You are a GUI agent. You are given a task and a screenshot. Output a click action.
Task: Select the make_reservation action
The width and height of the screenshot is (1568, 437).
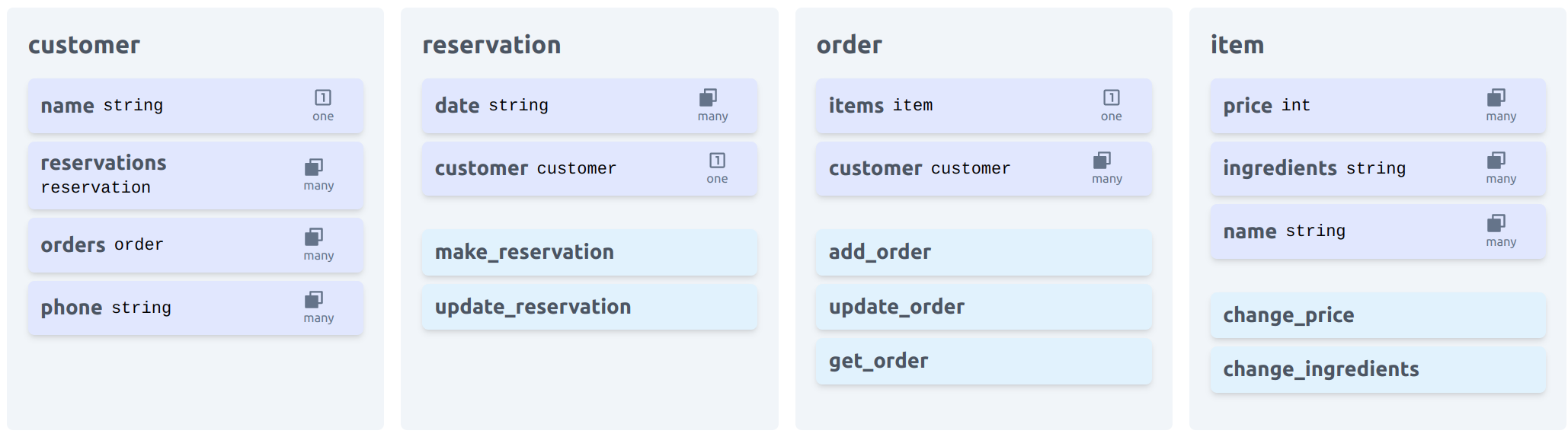click(590, 252)
